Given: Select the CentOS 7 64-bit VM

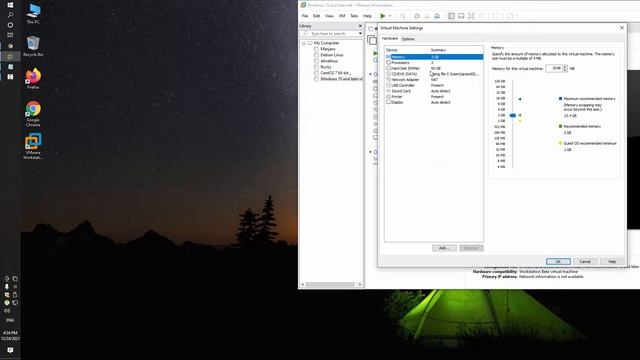Looking at the screenshot, I should (335, 73).
